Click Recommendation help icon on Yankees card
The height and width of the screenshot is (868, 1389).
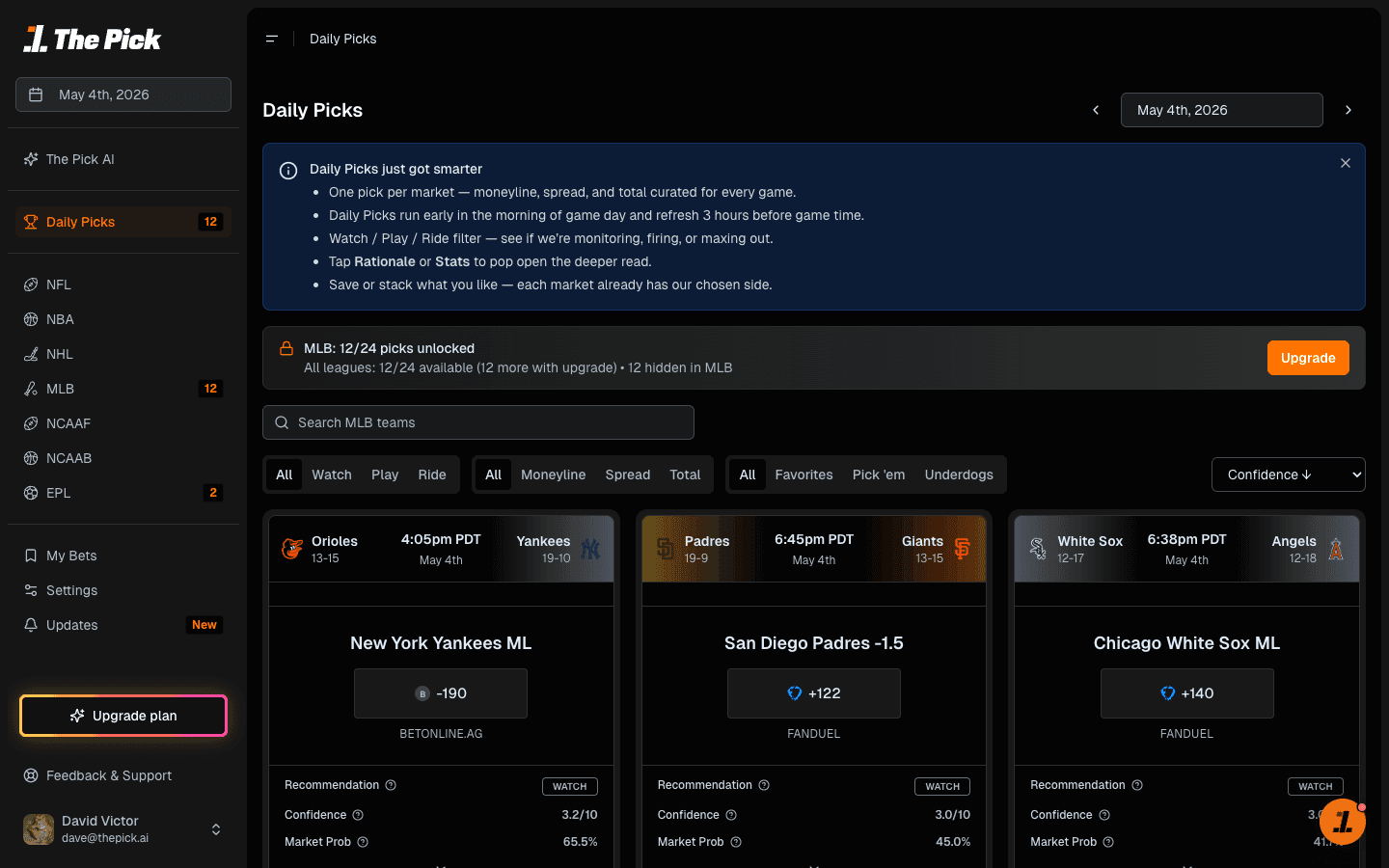coord(391,785)
